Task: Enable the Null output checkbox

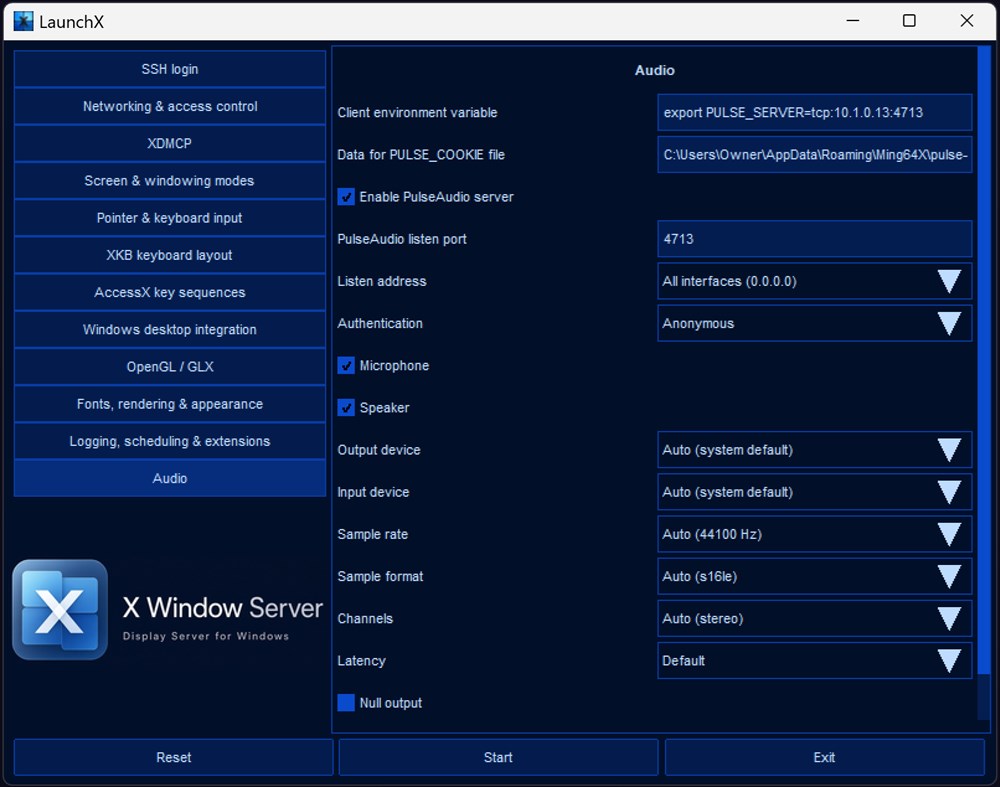Action: click(x=346, y=702)
